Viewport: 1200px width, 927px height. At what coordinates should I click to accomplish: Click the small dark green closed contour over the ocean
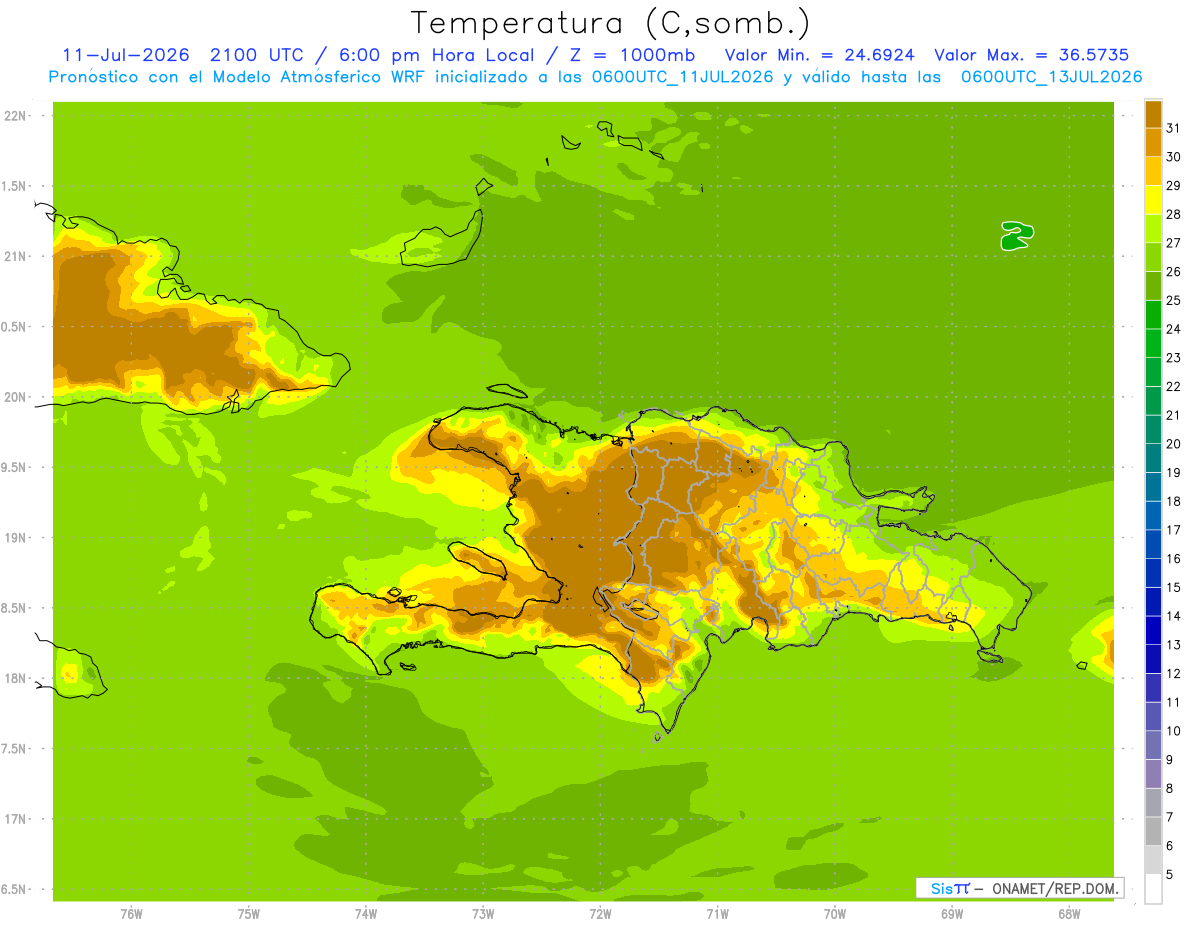click(x=1017, y=236)
